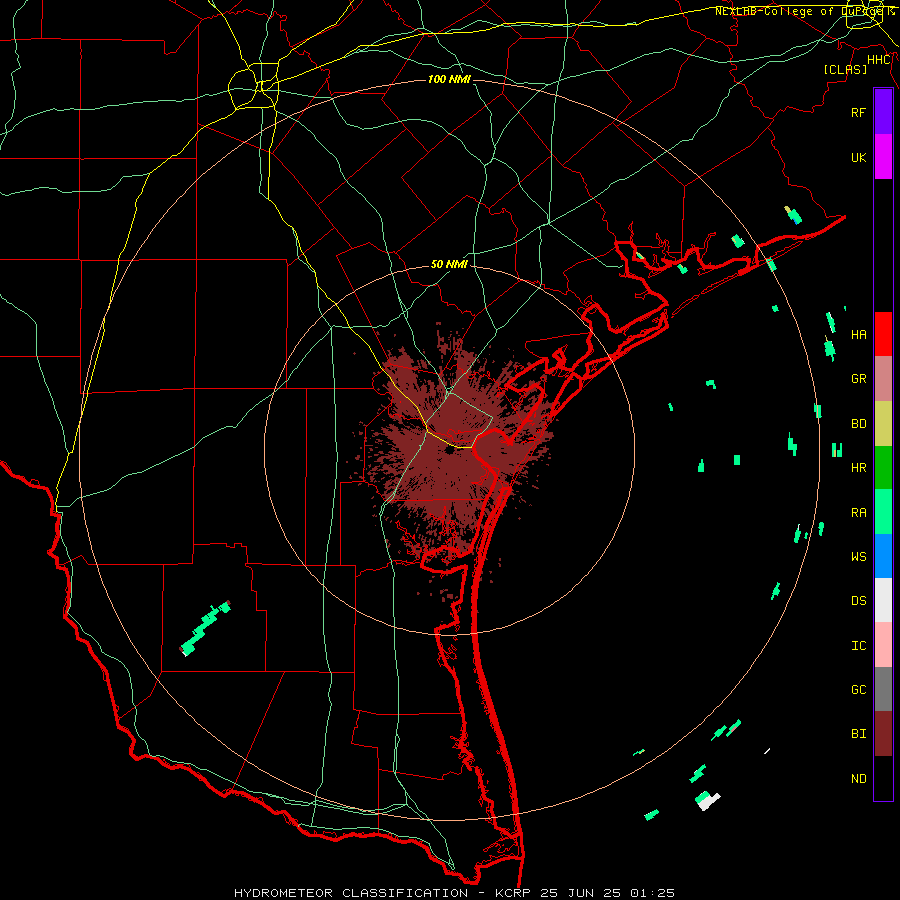Click the GR legend label
The width and height of the screenshot is (900, 900).
click(x=858, y=379)
